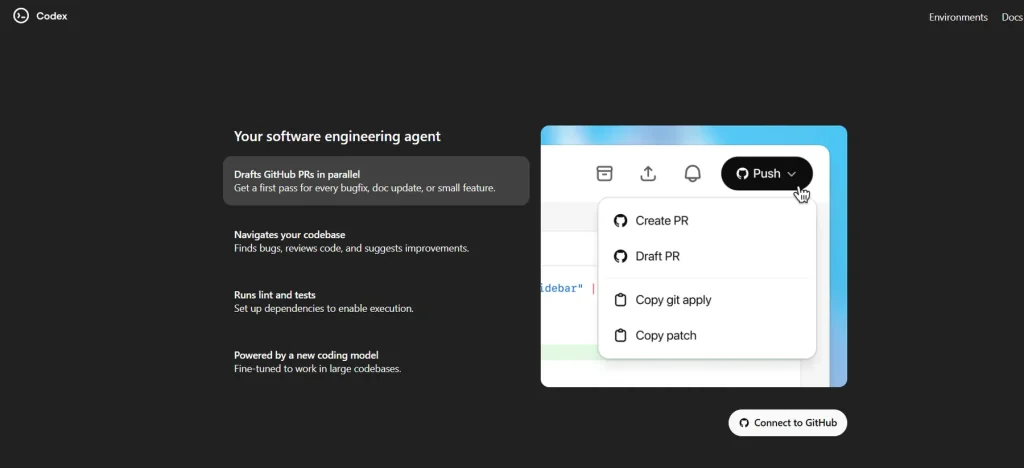
Task: Select Runs lint and tests feature
Action: pos(376,302)
